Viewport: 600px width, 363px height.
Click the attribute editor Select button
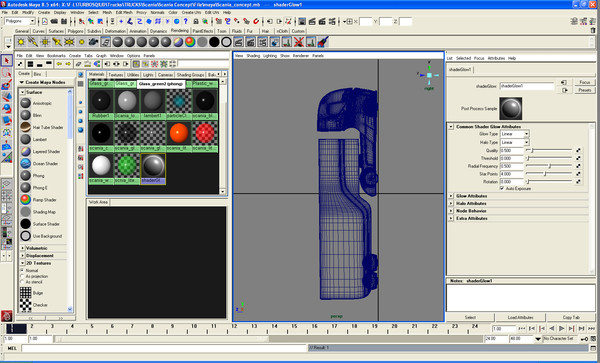(470, 317)
